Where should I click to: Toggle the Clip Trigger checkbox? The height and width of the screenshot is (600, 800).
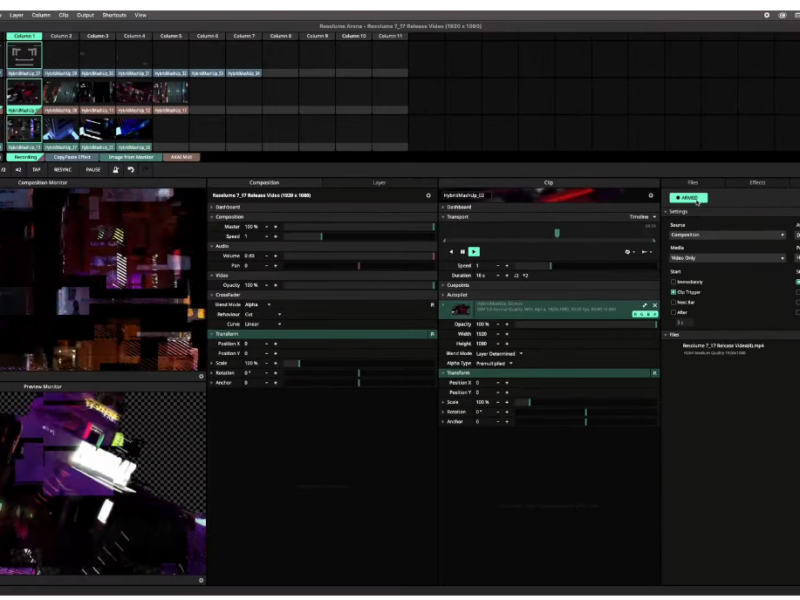tap(674, 292)
